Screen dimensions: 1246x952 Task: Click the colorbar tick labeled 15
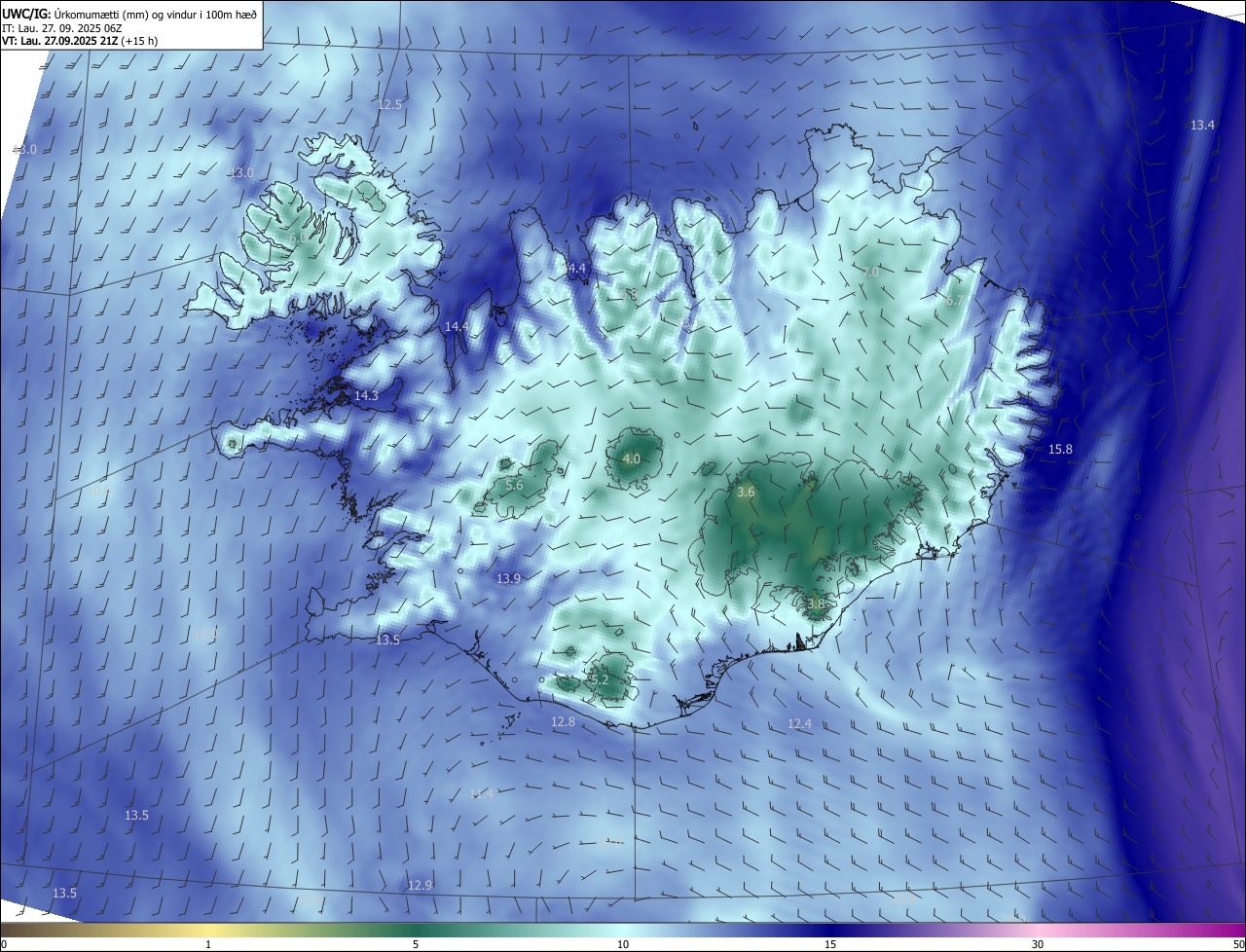830,944
